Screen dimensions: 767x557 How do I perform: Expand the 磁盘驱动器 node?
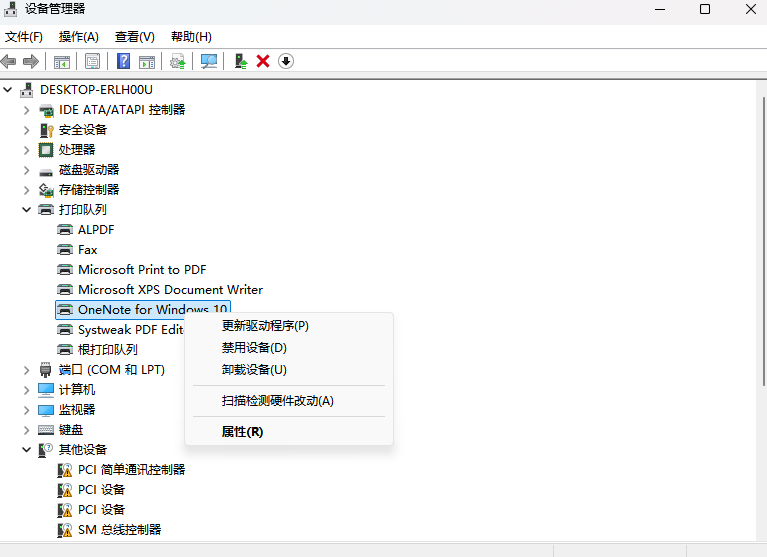26,170
